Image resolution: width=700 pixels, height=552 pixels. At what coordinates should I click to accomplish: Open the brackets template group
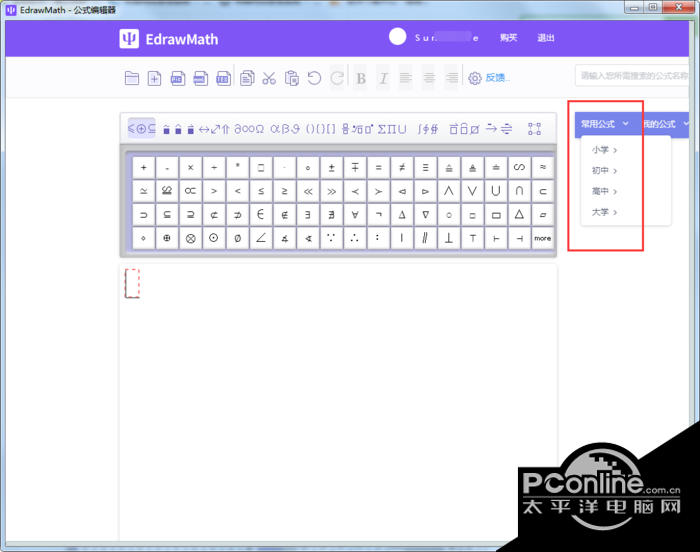click(x=321, y=129)
